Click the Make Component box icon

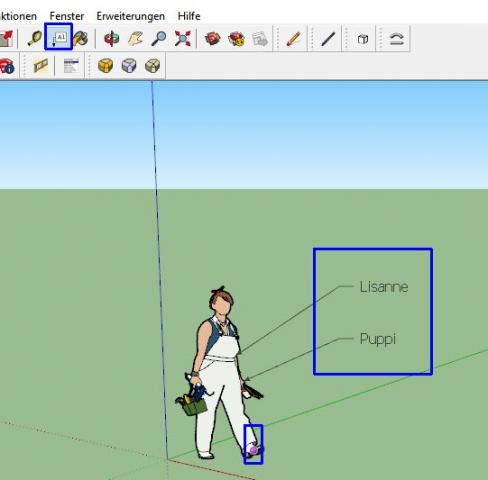tap(363, 39)
